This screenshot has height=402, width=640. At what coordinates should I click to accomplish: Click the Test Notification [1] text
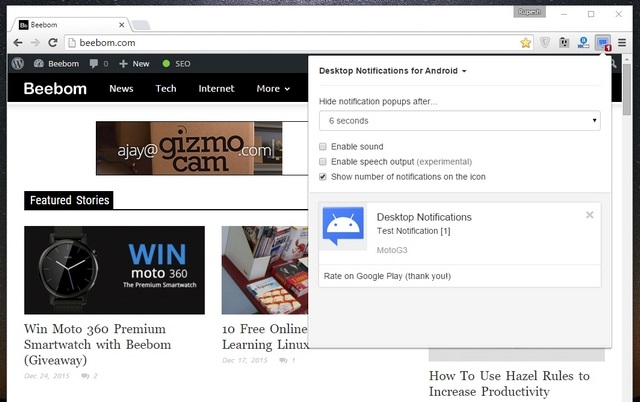[x=413, y=231]
